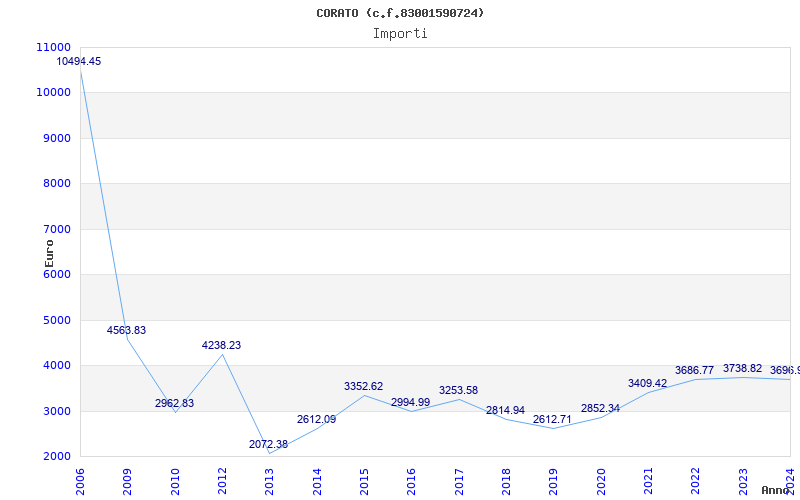Click the x-axis year 2010

click(x=175, y=482)
